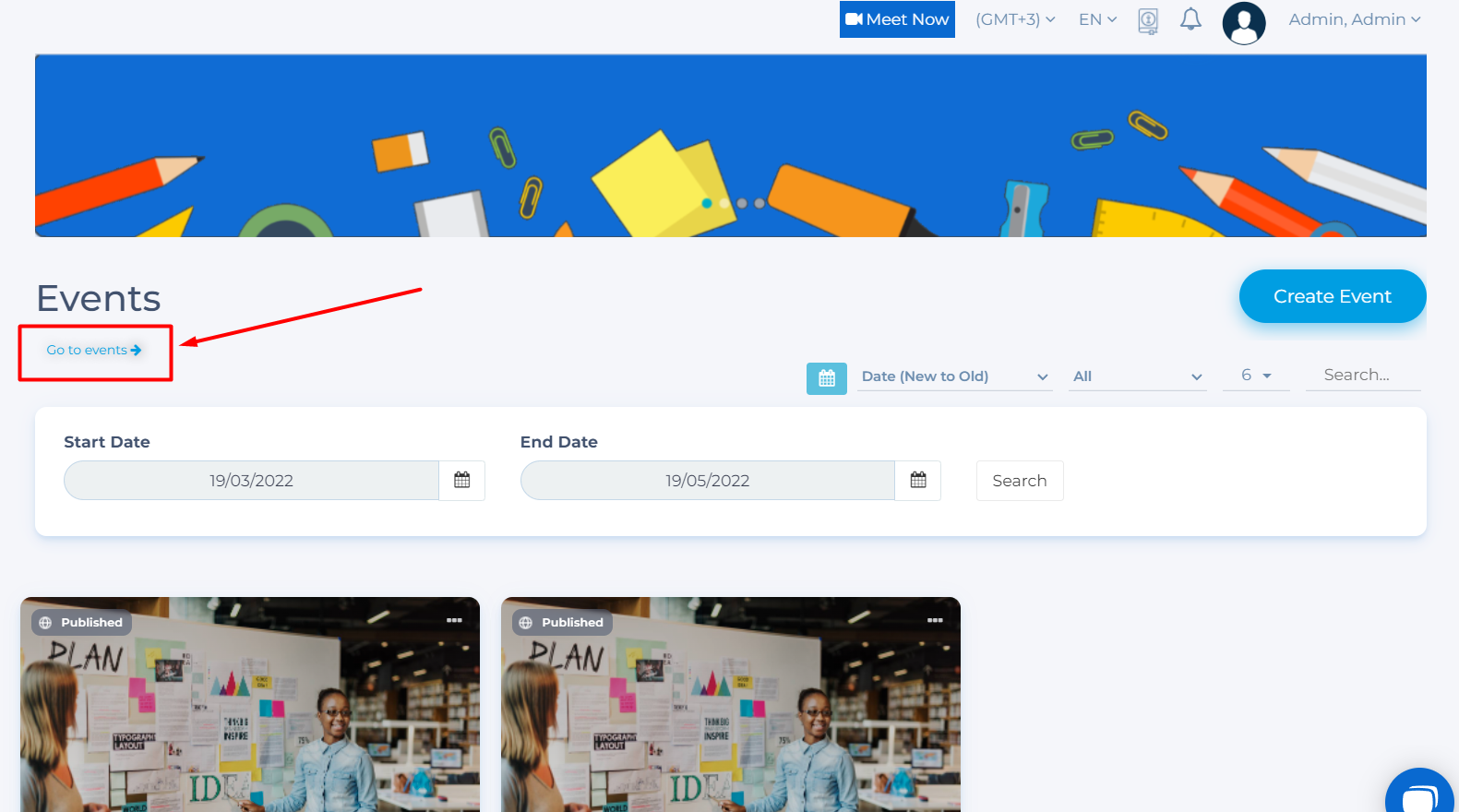Image resolution: width=1459 pixels, height=812 pixels.
Task: Select the first banner carousel dot
Action: pyautogui.click(x=707, y=203)
